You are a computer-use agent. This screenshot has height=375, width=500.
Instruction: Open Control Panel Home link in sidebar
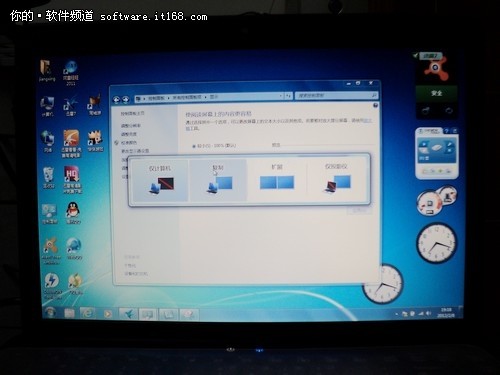pos(132,113)
